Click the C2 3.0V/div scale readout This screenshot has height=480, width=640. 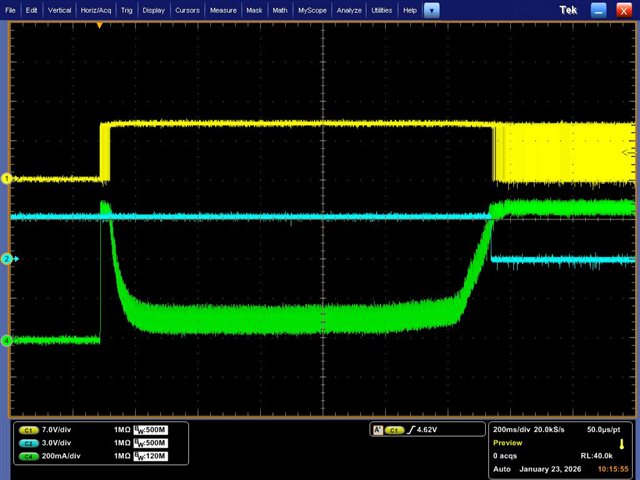(56, 443)
